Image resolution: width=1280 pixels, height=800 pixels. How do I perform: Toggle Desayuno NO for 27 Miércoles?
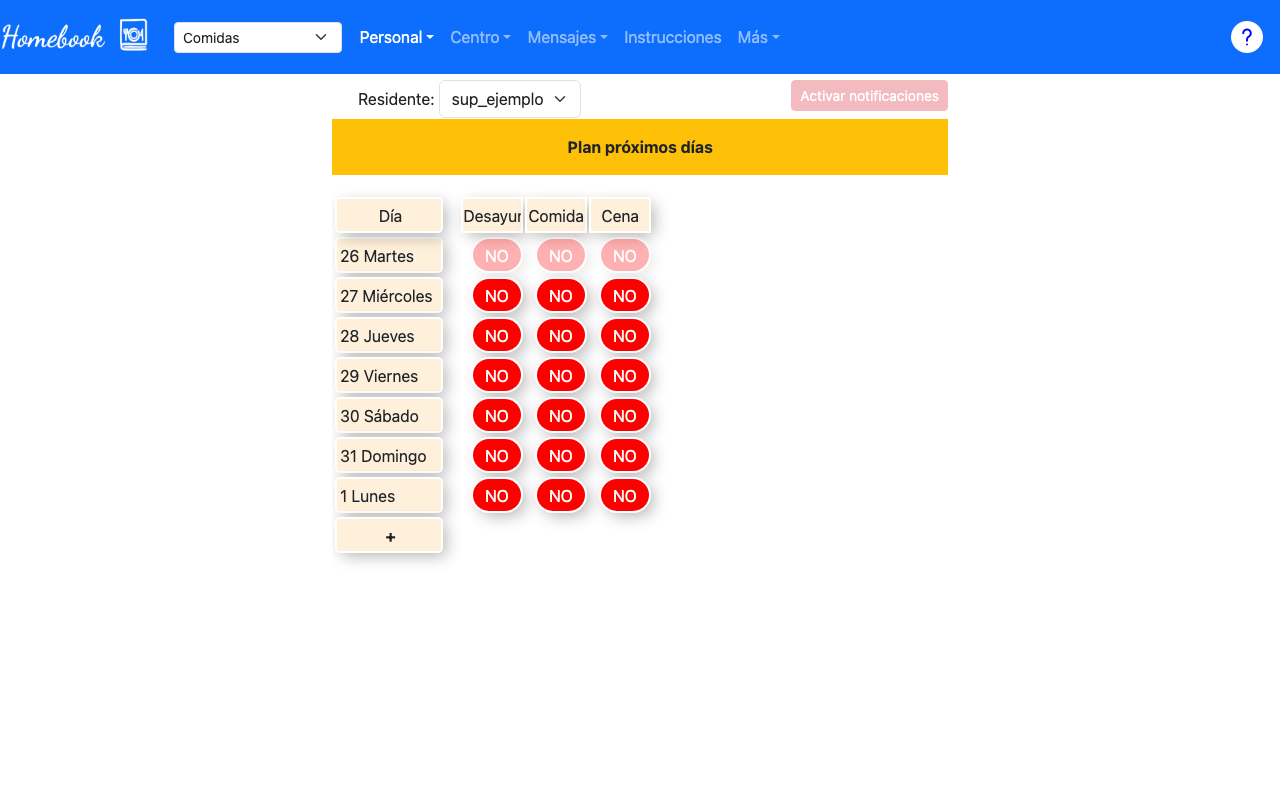pyautogui.click(x=497, y=296)
